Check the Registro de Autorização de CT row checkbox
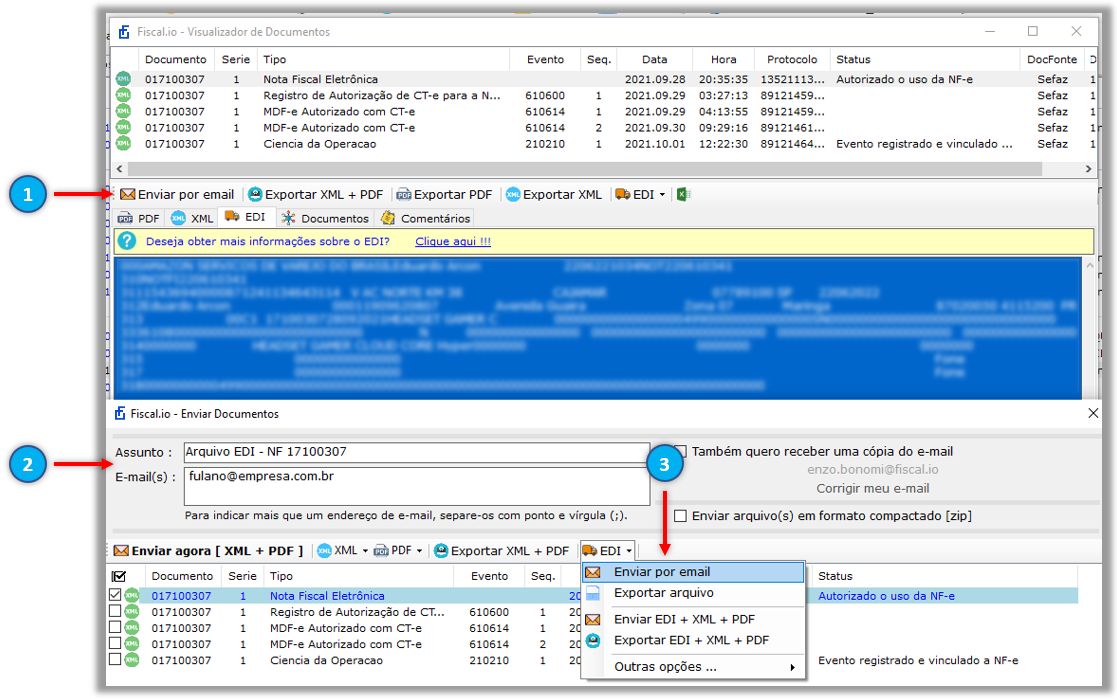The image size is (1117, 699). click(115, 611)
